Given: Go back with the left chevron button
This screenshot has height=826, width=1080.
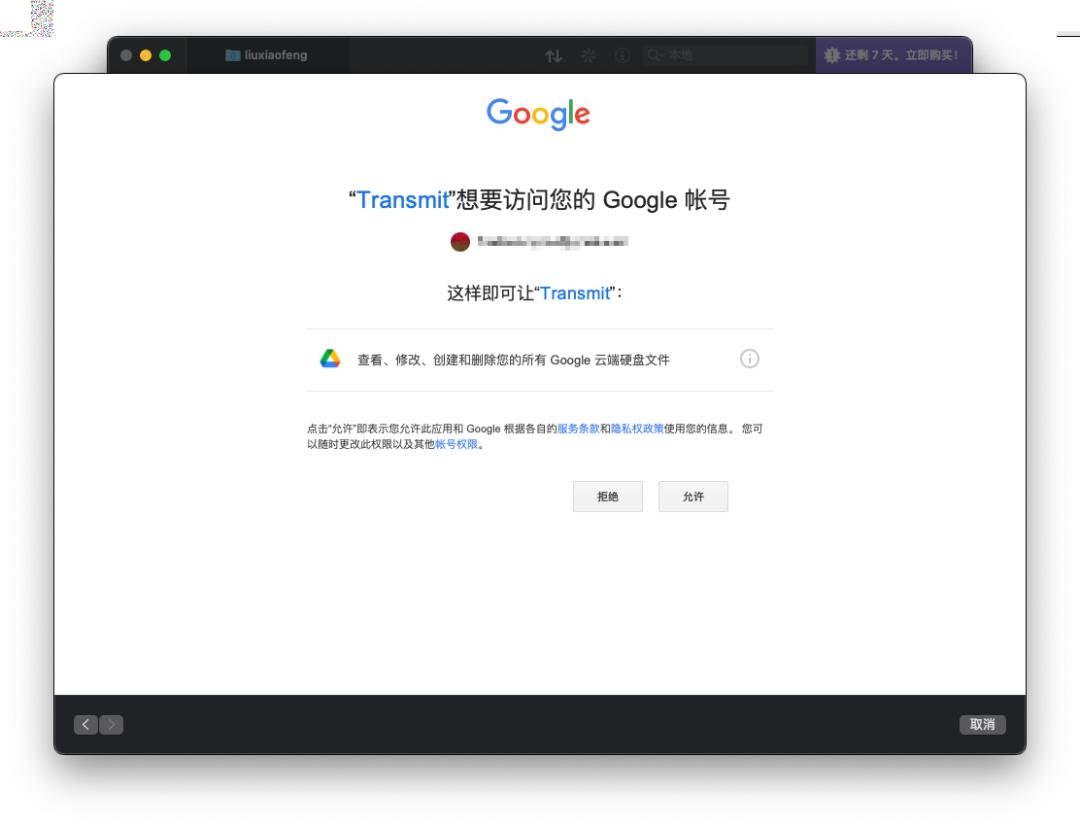Looking at the screenshot, I should pyautogui.click(x=85, y=724).
